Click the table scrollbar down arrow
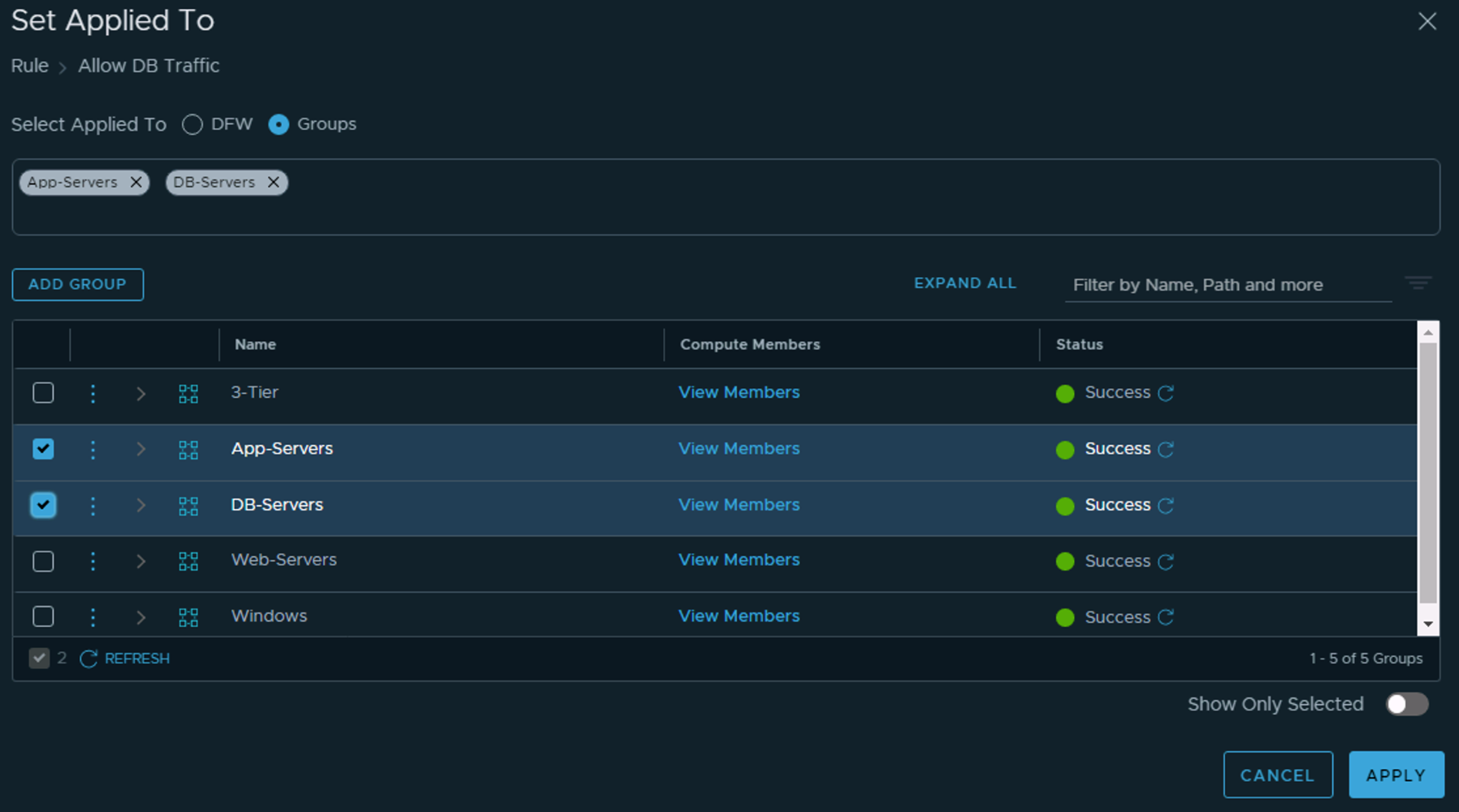This screenshot has height=812, width=1459. [1428, 624]
